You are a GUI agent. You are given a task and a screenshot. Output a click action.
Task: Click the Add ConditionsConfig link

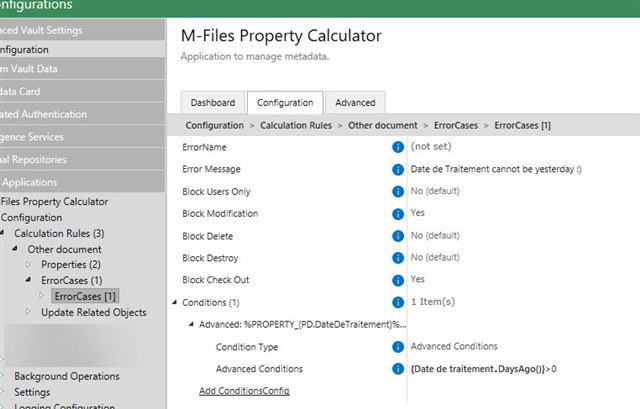pos(244,390)
